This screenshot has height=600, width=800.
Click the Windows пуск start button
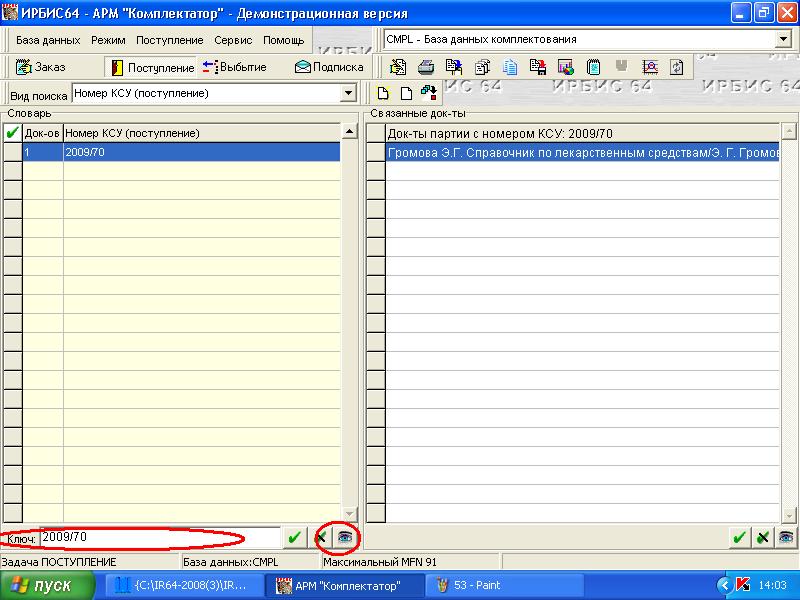coord(47,585)
